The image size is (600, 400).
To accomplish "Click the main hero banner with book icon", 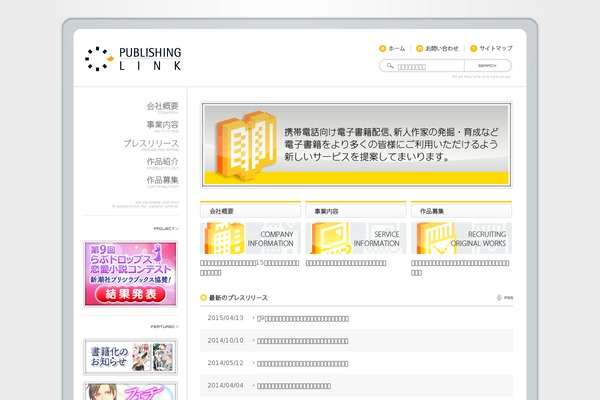I will [x=356, y=145].
